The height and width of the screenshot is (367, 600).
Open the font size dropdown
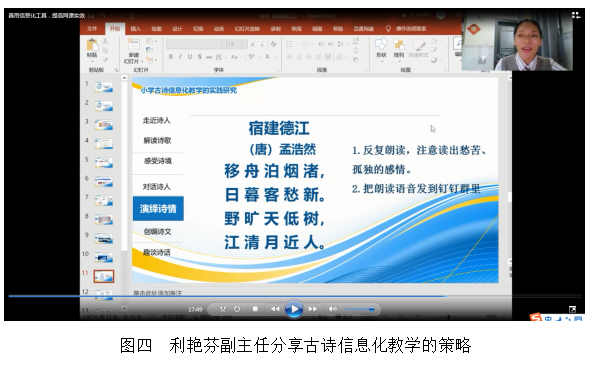pos(244,44)
